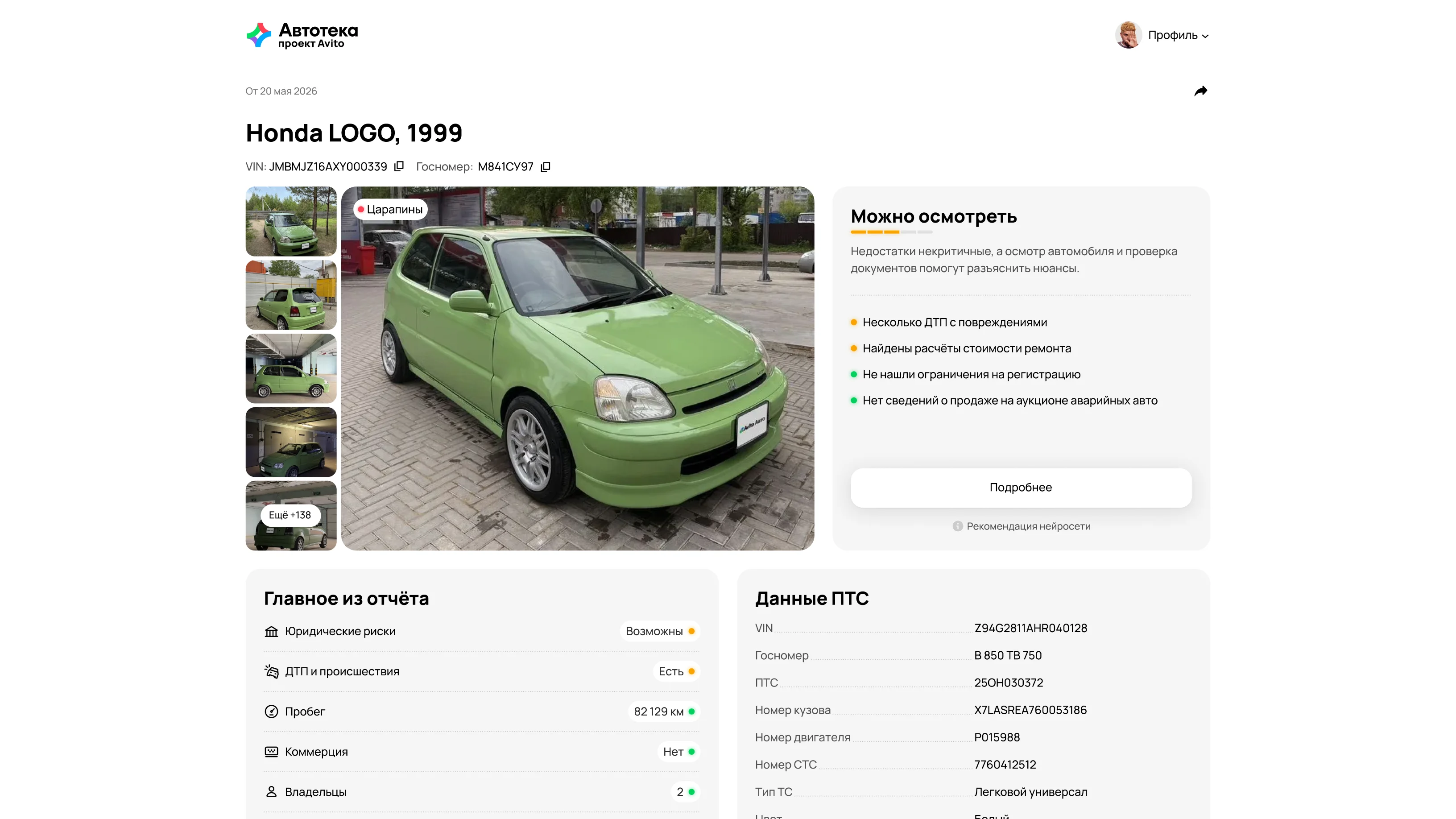Click the Автотека logo
This screenshot has width=1456, height=819.
302,35
